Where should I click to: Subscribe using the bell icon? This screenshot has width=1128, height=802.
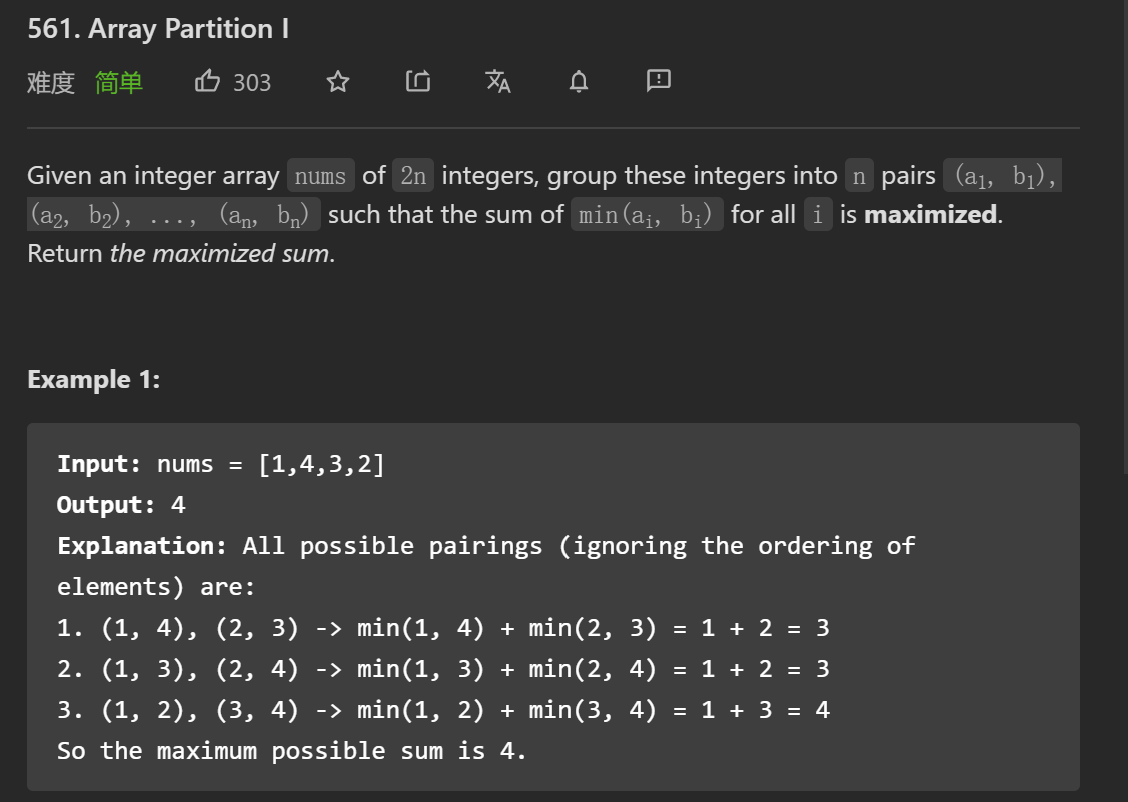(x=578, y=82)
